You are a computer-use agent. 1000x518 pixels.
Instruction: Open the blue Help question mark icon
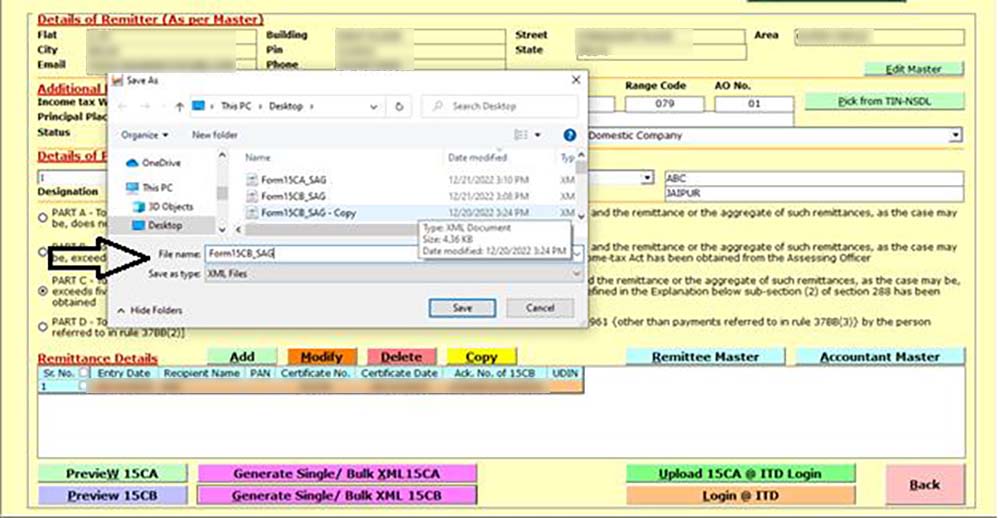(x=569, y=134)
